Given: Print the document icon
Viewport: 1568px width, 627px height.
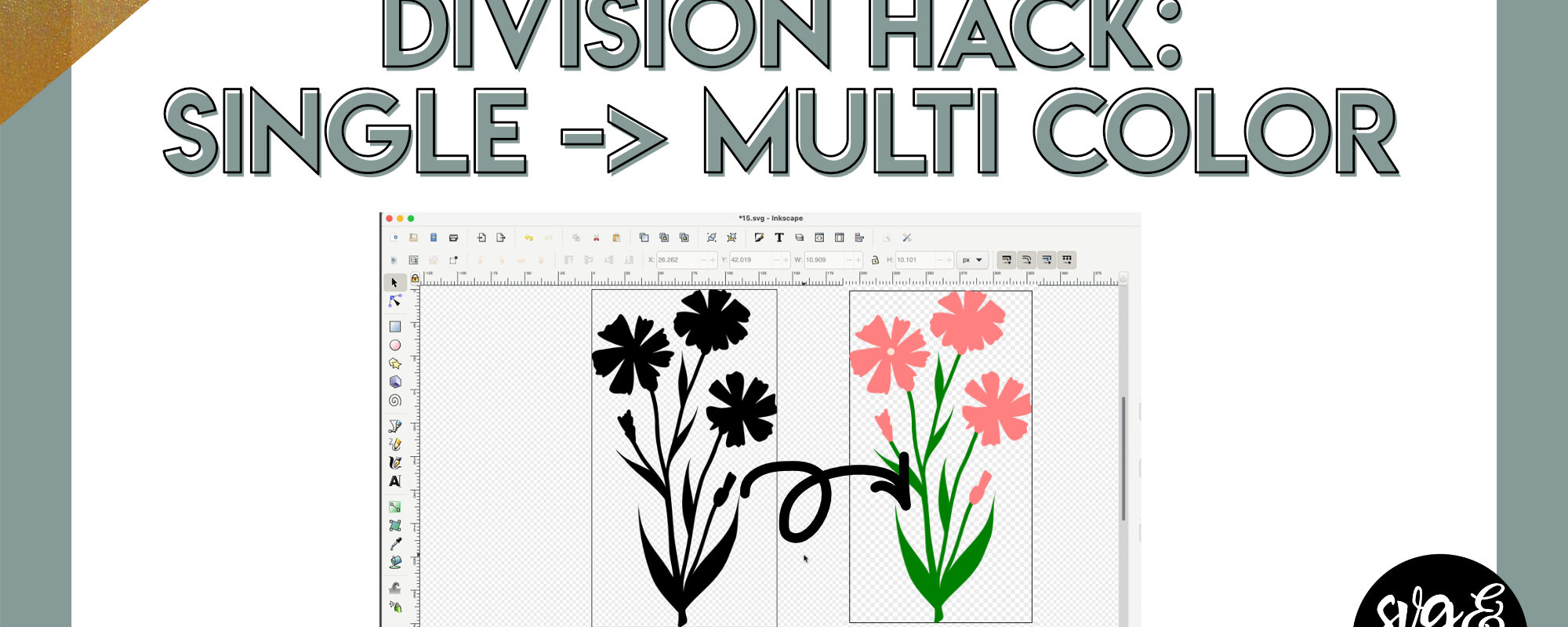Looking at the screenshot, I should (453, 237).
